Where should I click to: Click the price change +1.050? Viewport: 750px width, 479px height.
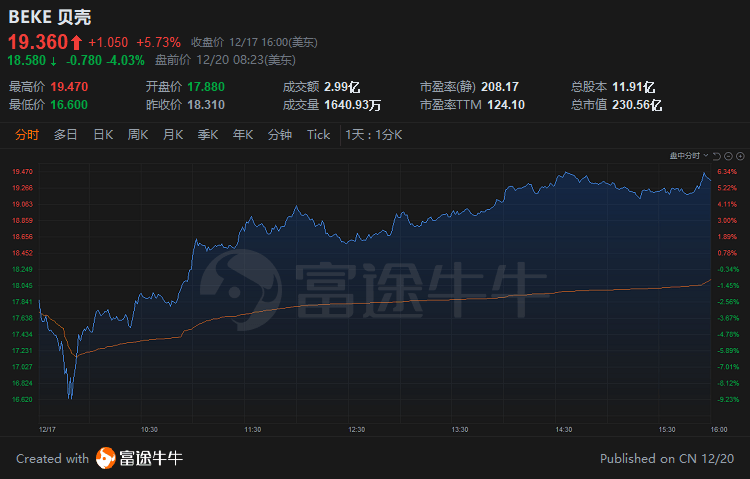pos(108,43)
